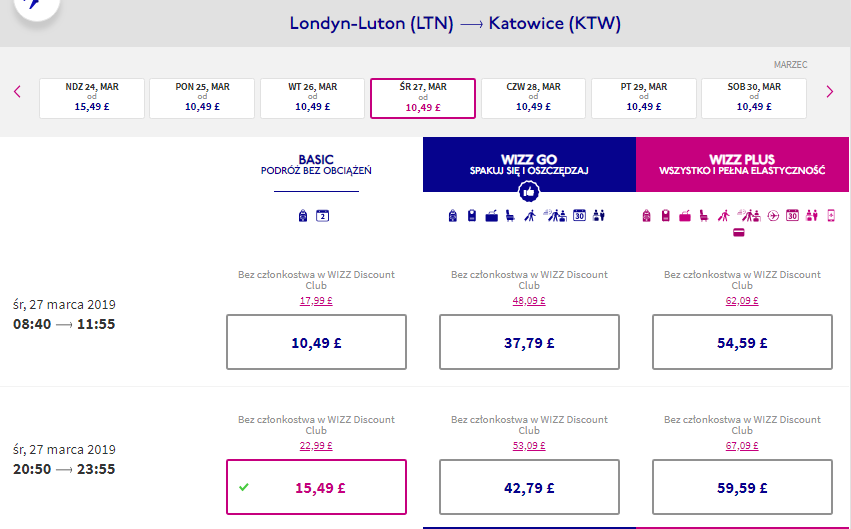Click the 20:50 → 23:55 flight time
Image resolution: width=851 pixels, height=529 pixels.
click(x=62, y=469)
